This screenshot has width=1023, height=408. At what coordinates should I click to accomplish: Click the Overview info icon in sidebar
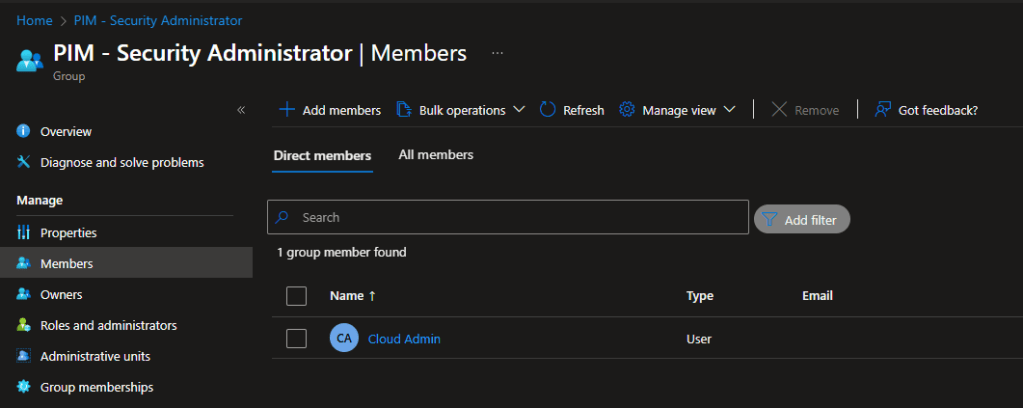(x=24, y=132)
